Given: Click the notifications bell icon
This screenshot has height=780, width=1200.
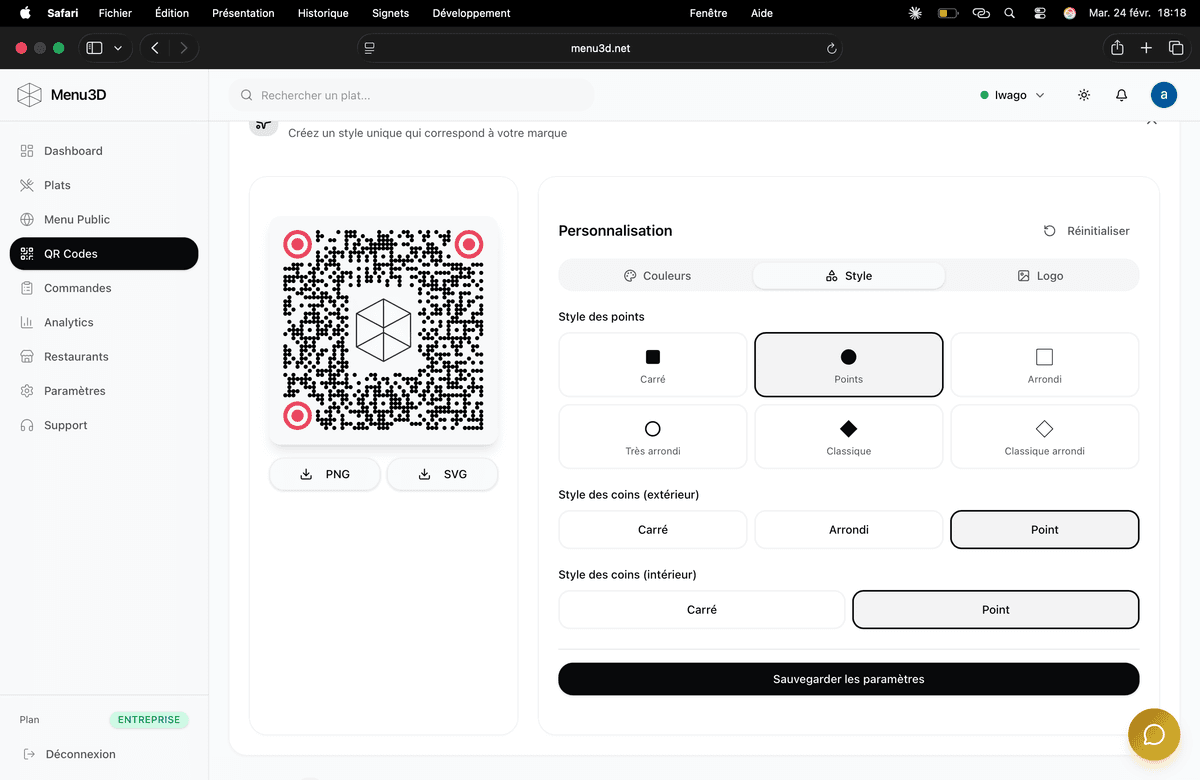Looking at the screenshot, I should click(1121, 95).
